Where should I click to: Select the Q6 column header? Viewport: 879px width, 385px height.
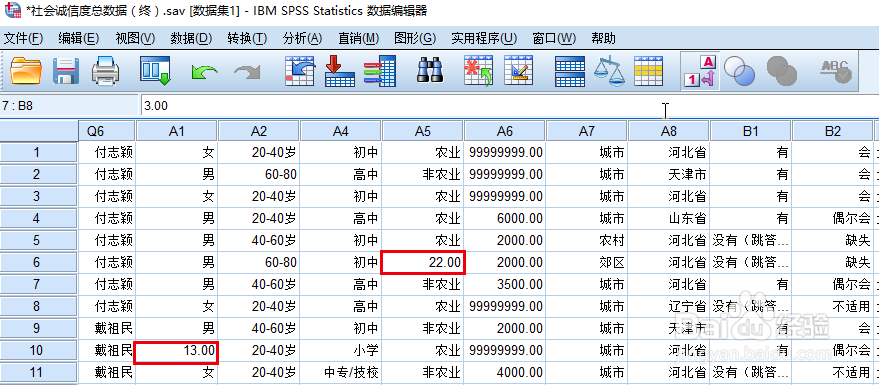[107, 131]
